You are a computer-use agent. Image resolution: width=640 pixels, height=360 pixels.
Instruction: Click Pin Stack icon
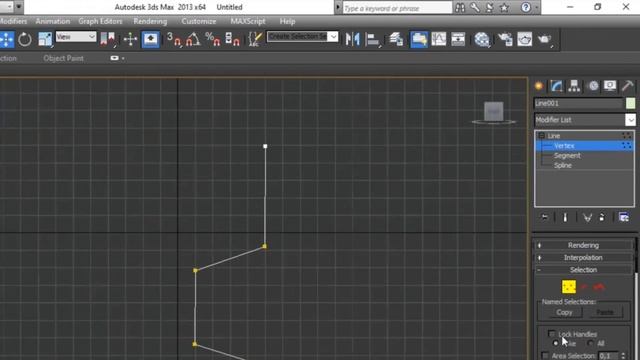[x=544, y=218]
